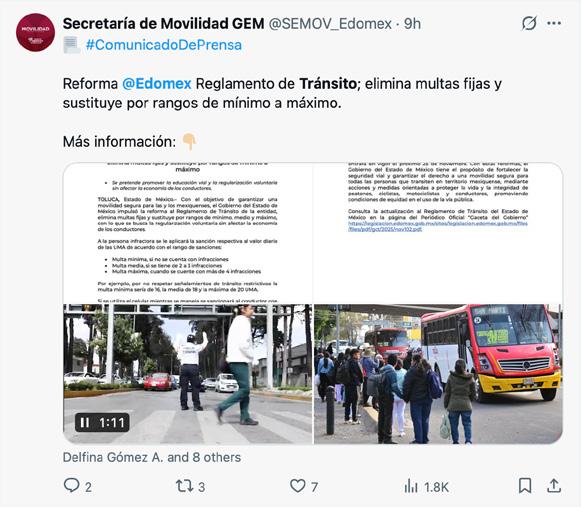
Task: Open second press release page image
Action: tap(438, 233)
